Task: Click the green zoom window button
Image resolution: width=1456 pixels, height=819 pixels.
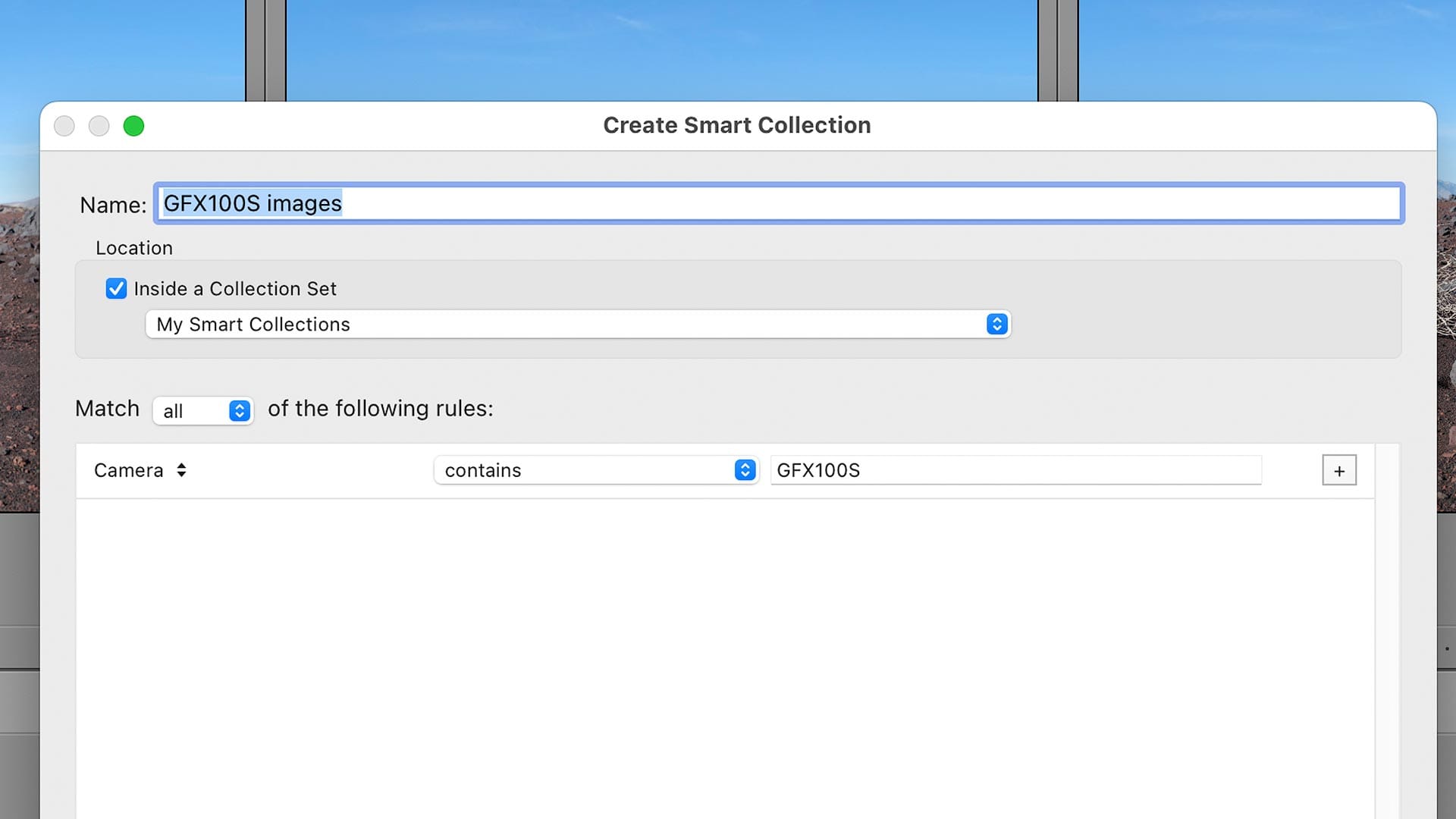Action: click(x=133, y=126)
